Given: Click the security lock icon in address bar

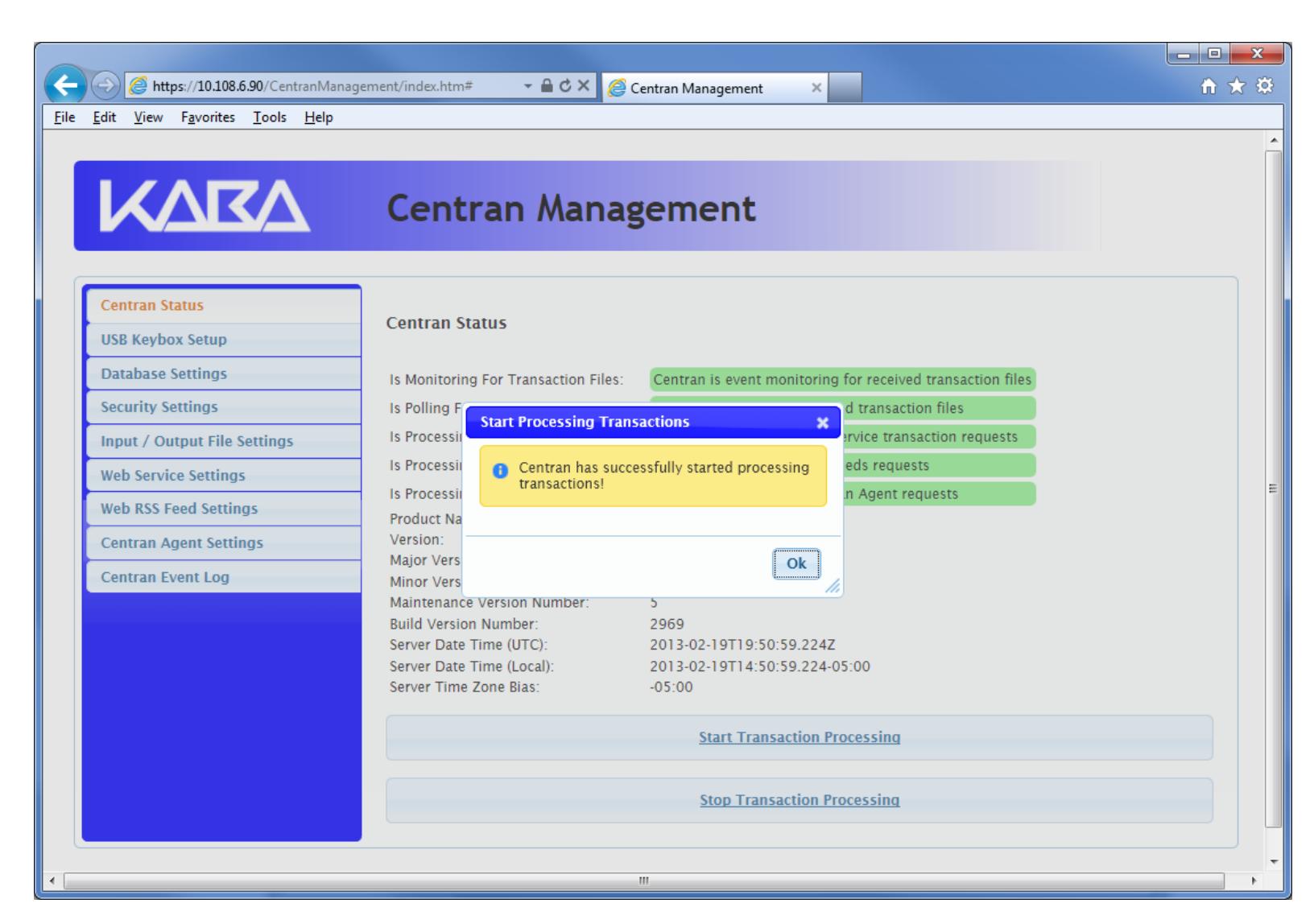Looking at the screenshot, I should pos(547,87).
